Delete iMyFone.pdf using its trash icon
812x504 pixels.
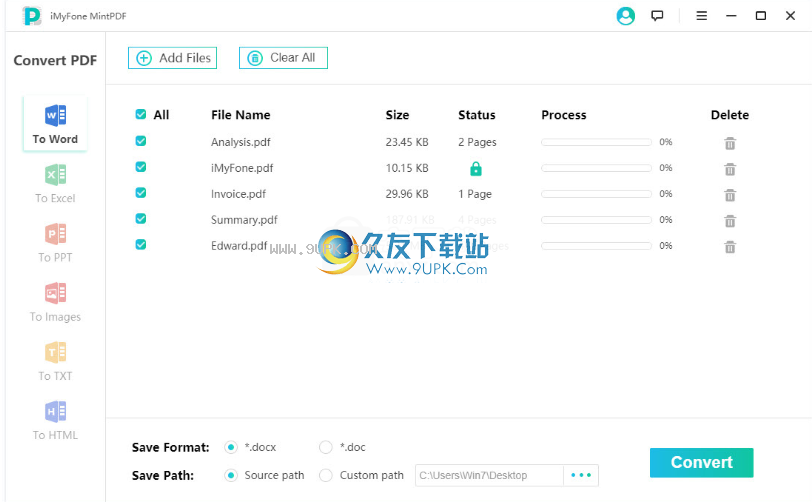click(x=730, y=169)
